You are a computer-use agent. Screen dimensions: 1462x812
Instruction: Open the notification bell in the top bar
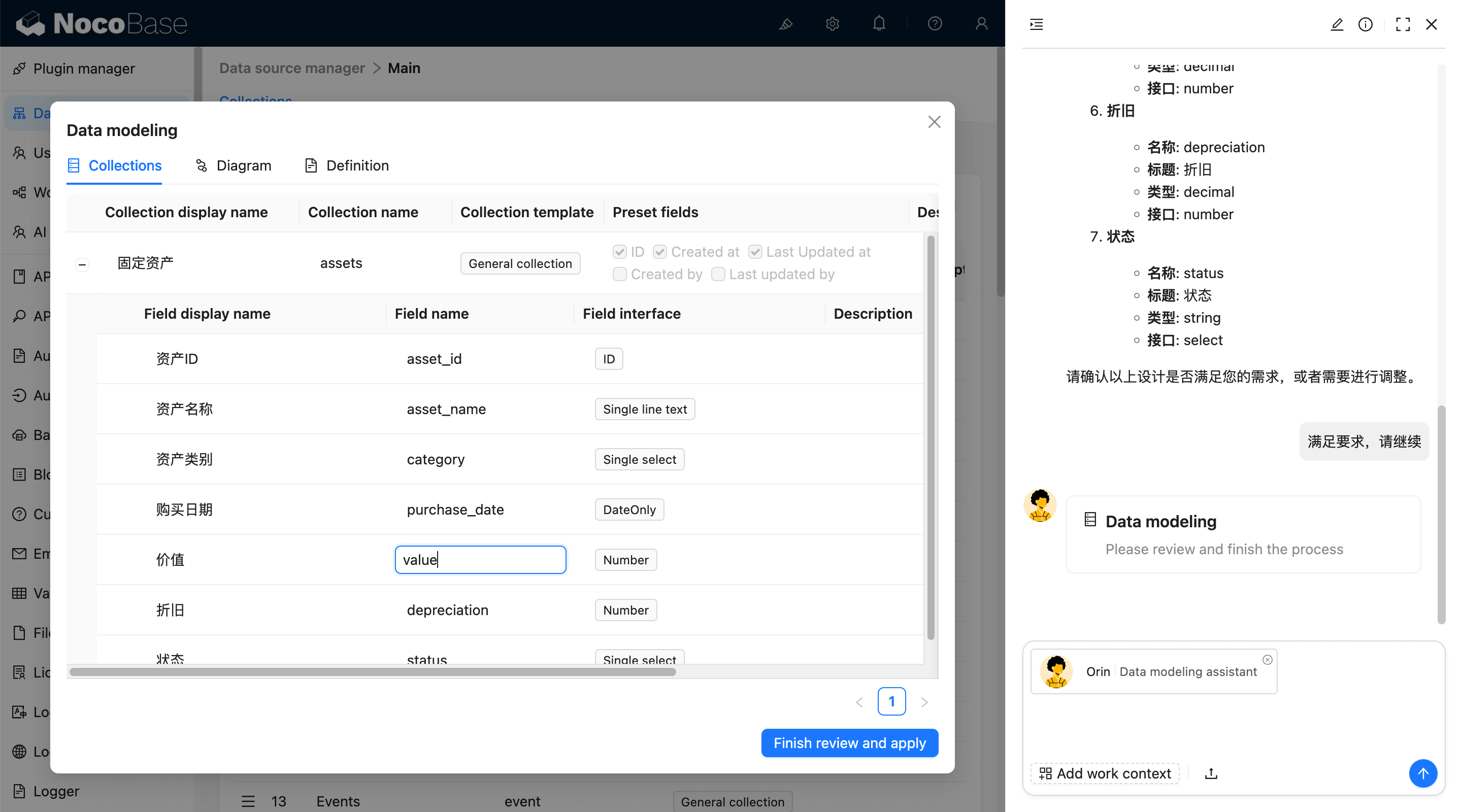point(879,23)
